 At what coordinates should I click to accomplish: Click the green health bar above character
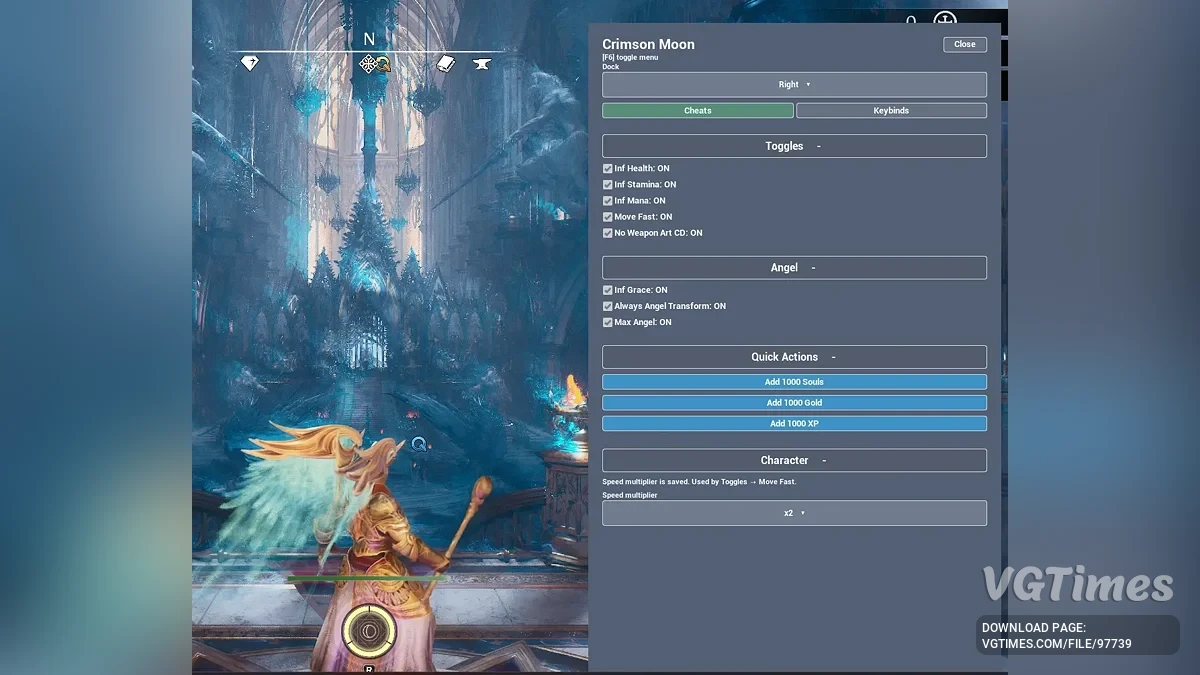(367, 578)
